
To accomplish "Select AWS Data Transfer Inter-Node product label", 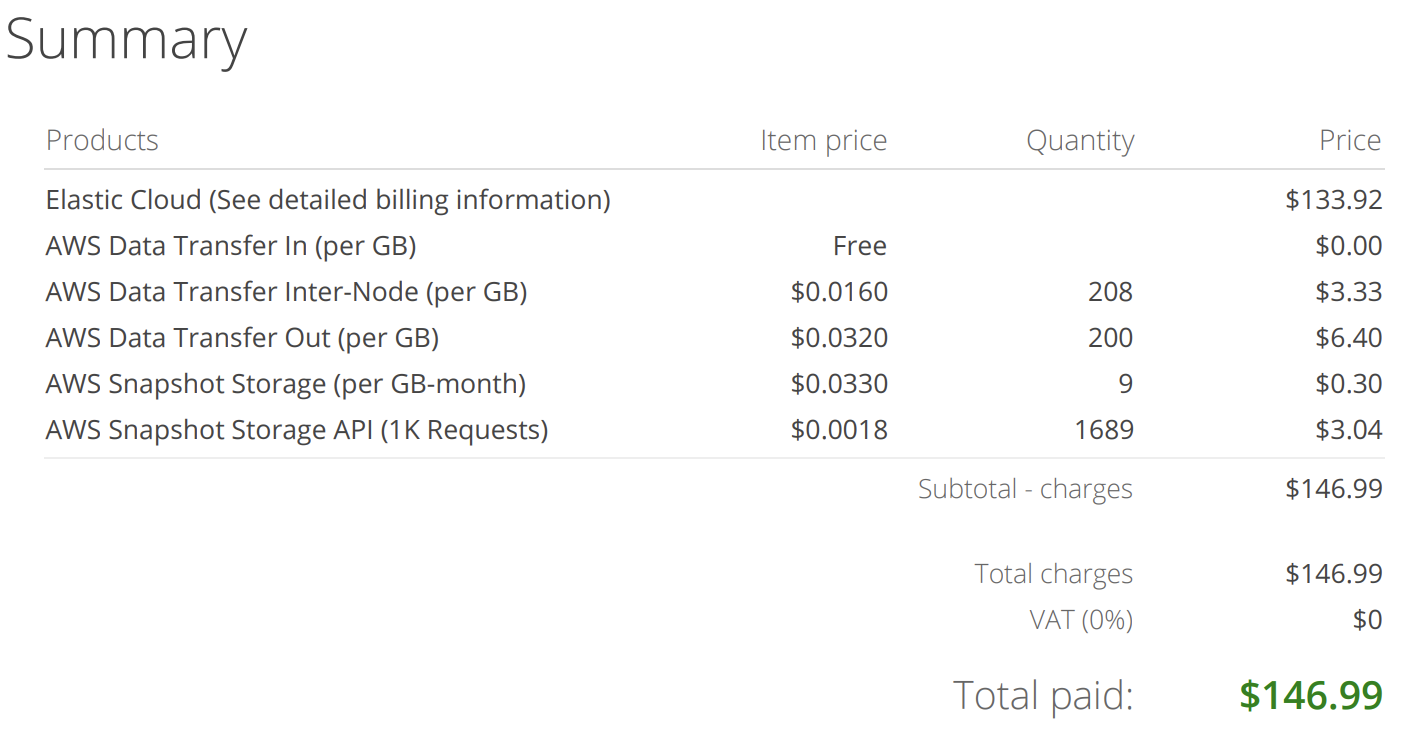I will tap(286, 292).
